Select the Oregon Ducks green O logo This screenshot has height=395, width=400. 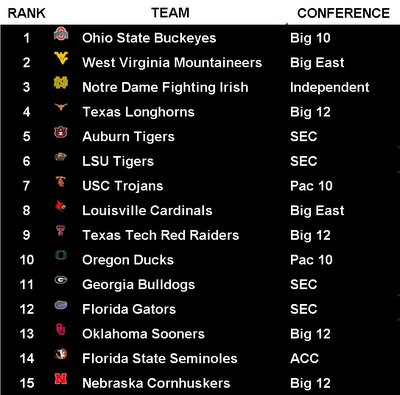click(x=61, y=256)
